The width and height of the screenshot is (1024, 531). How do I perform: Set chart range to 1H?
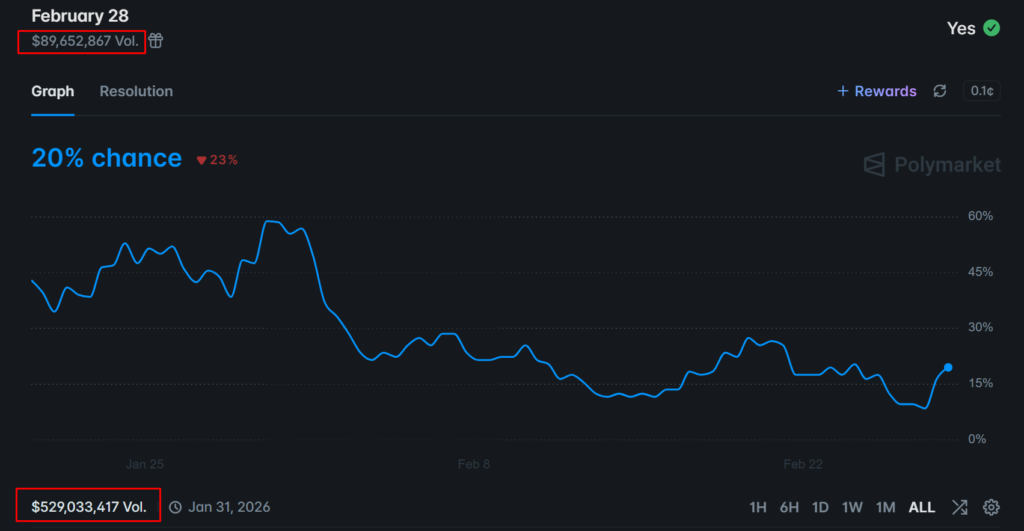click(758, 507)
